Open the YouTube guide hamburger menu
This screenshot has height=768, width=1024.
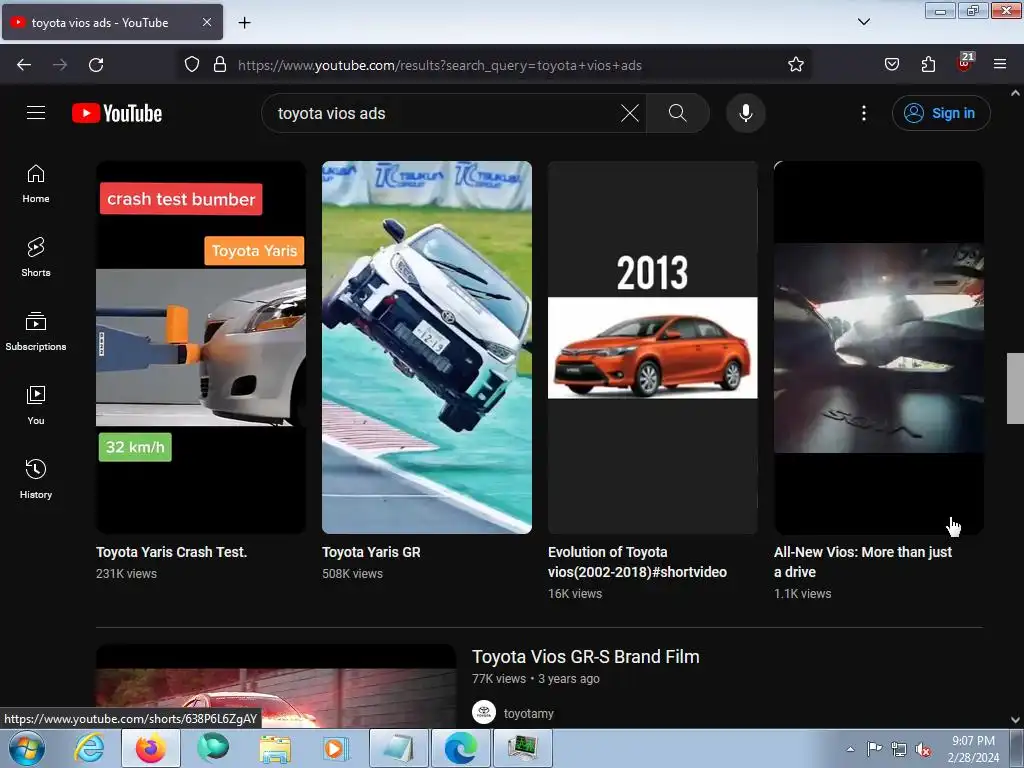[36, 113]
